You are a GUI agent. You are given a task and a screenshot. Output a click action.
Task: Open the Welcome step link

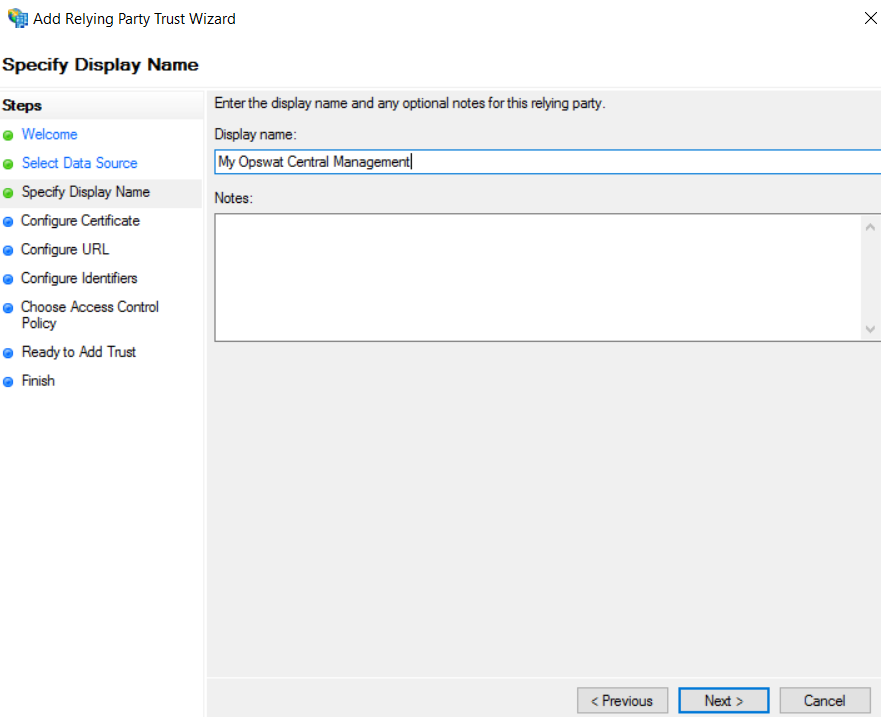(x=49, y=134)
